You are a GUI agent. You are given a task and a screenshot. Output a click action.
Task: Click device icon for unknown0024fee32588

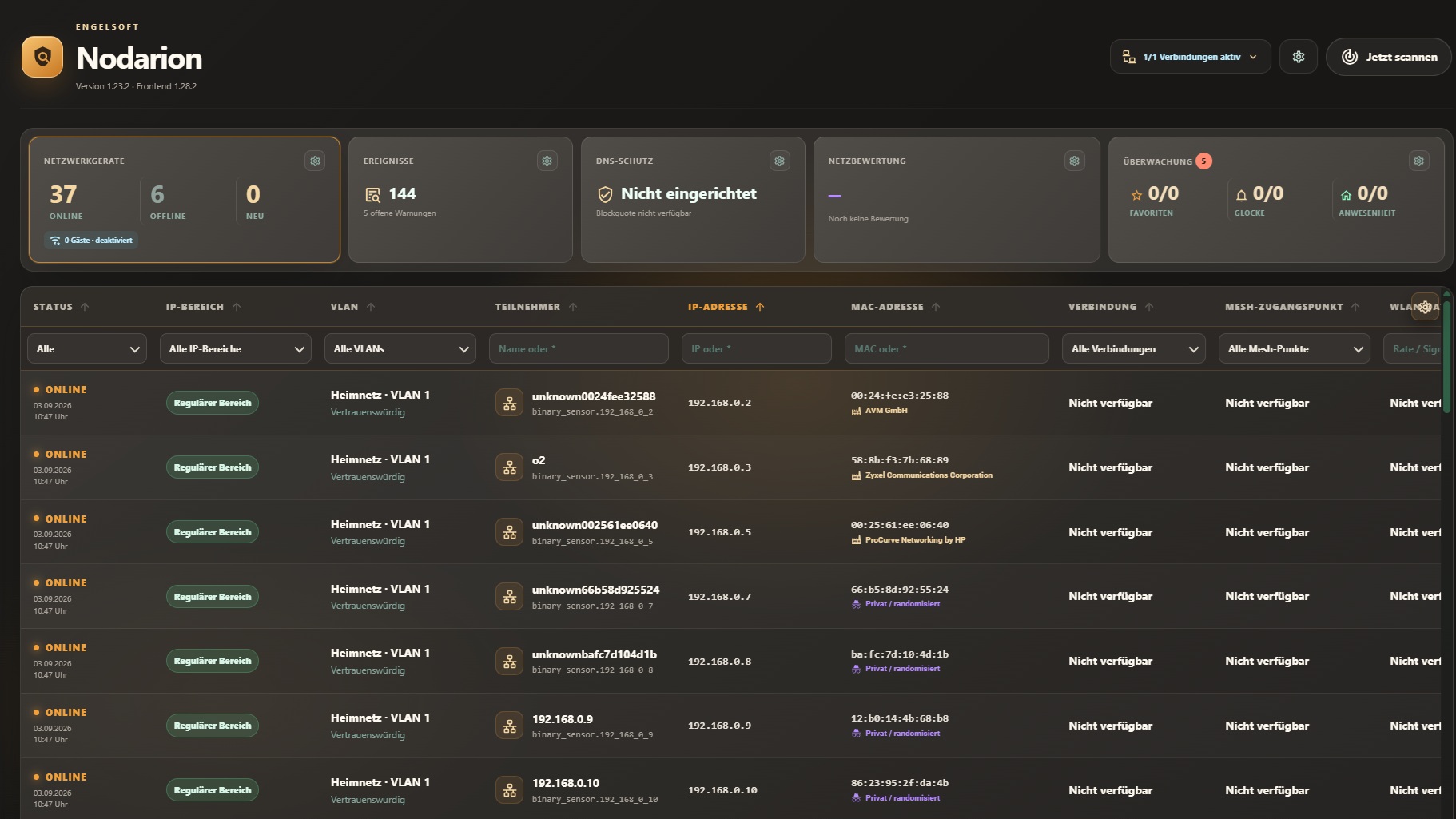click(509, 403)
